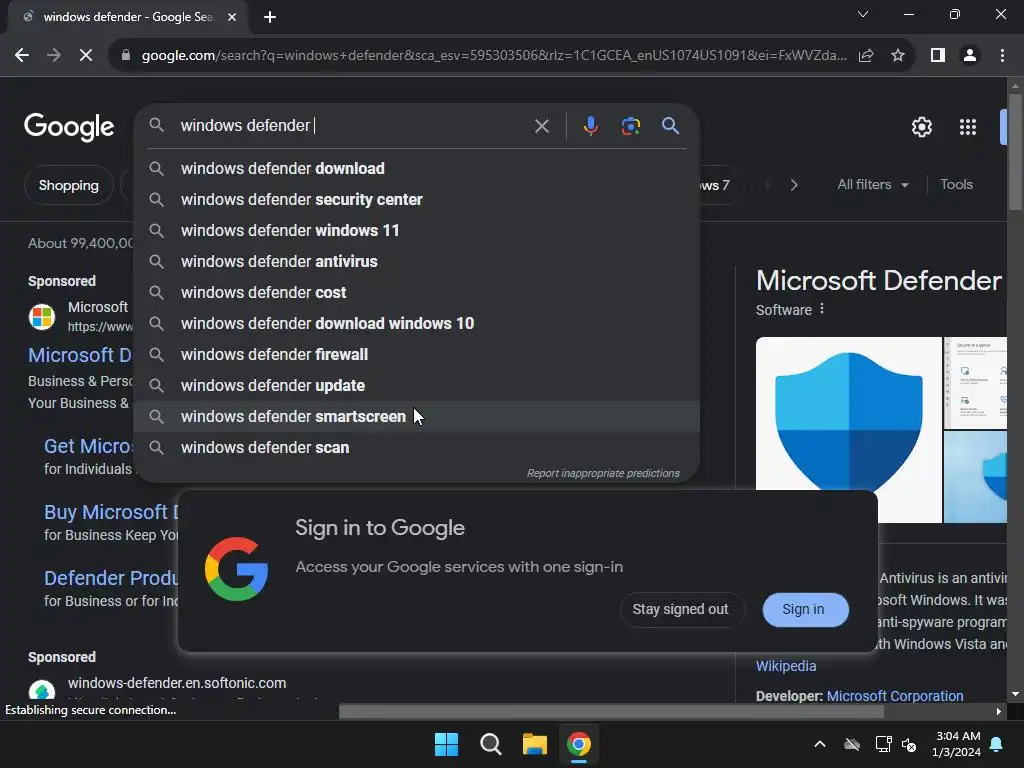Click the horizontal page scrollbar

pos(611,712)
